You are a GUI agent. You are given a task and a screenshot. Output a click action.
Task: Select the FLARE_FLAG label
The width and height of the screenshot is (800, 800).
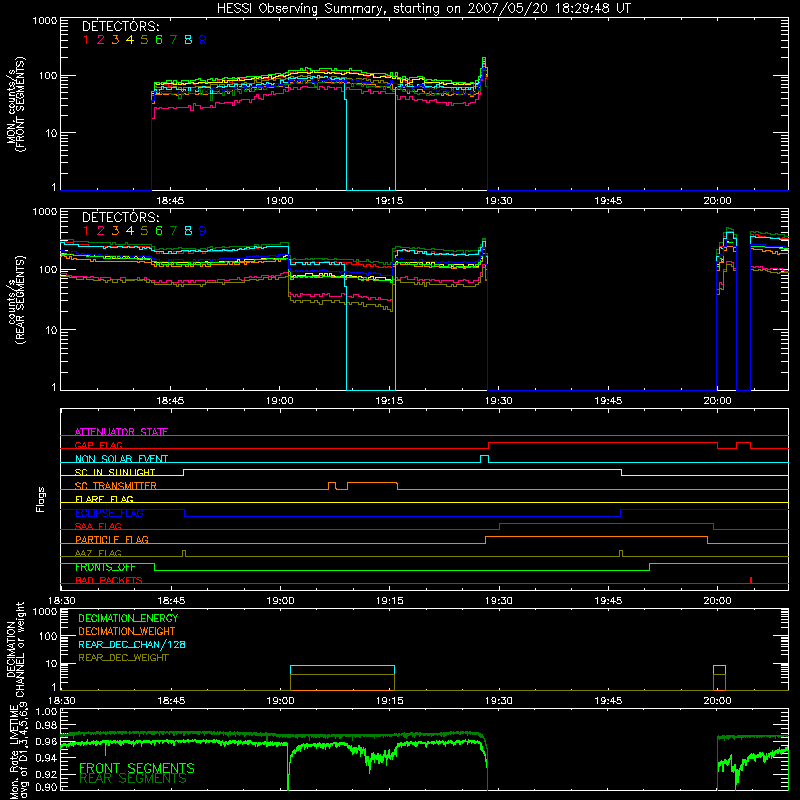coord(104,499)
